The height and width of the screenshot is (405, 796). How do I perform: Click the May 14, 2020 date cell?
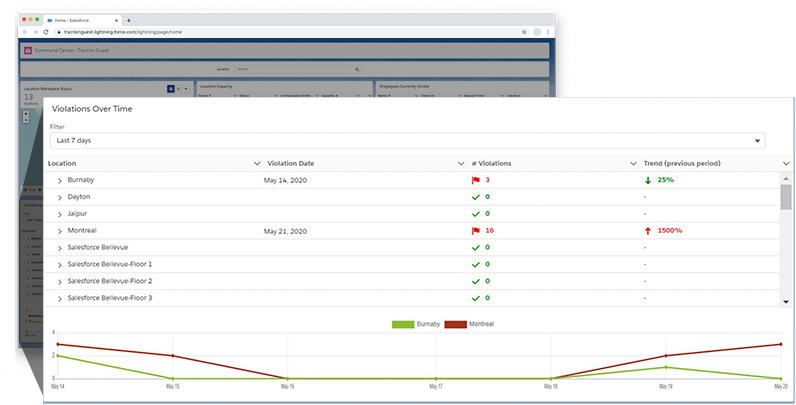click(285, 180)
